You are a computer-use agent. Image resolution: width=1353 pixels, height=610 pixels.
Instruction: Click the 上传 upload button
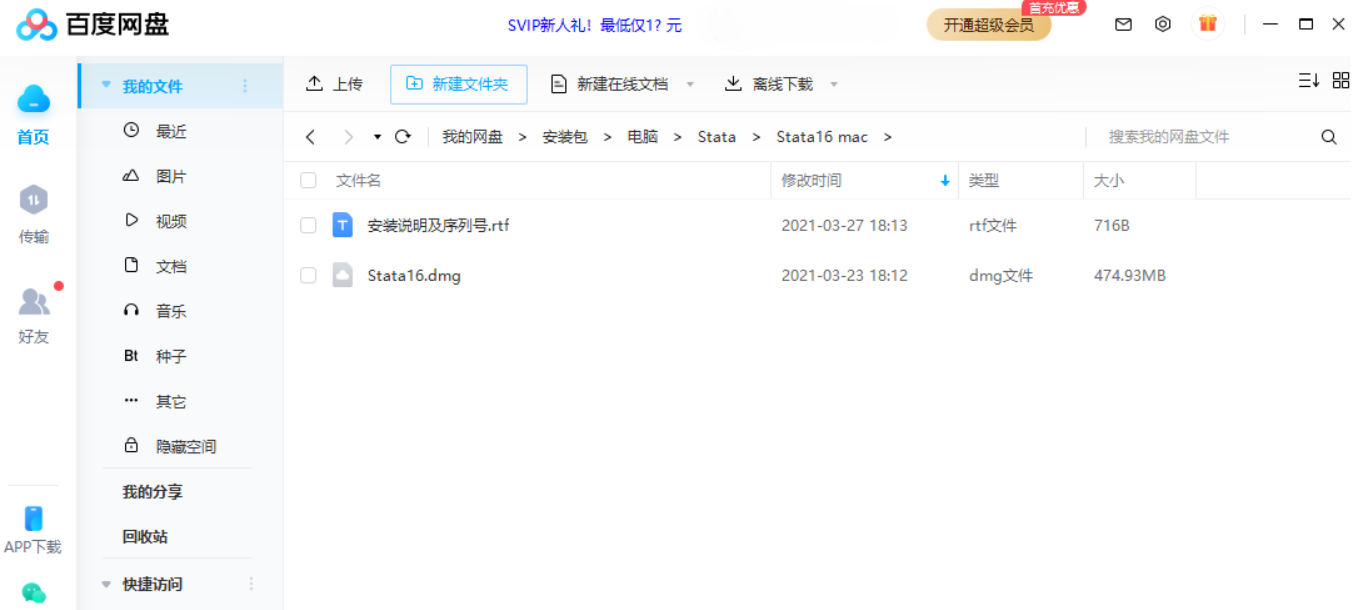pyautogui.click(x=334, y=84)
